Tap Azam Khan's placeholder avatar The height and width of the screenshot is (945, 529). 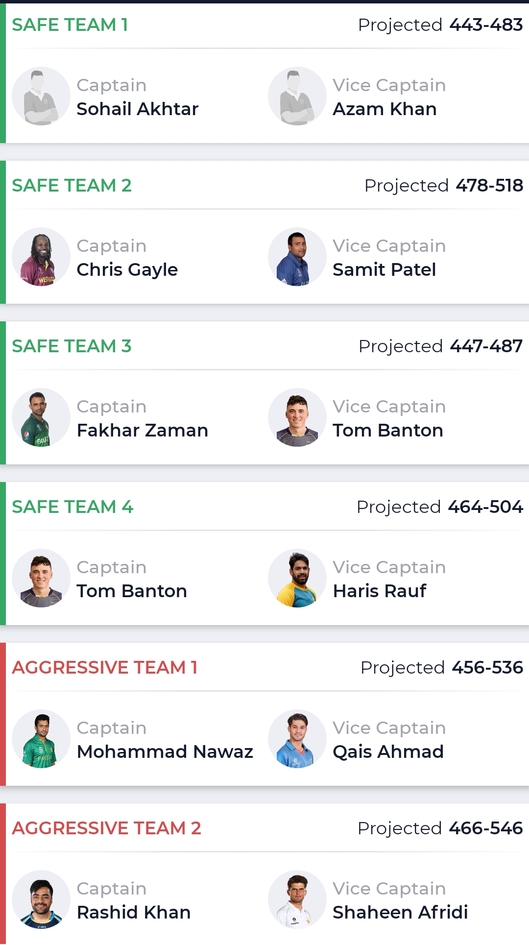[x=297, y=96]
